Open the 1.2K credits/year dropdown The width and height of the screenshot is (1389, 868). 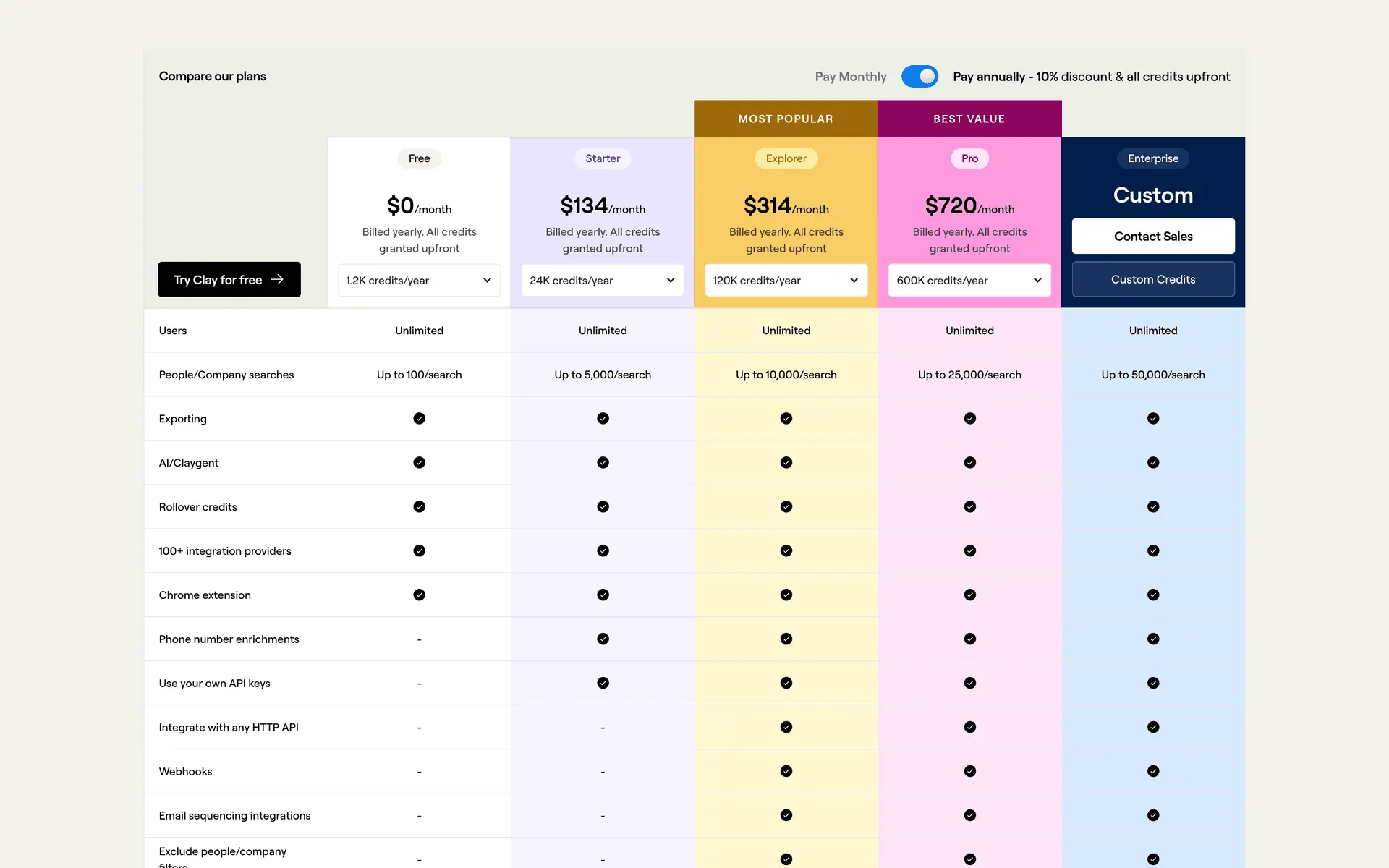pyautogui.click(x=419, y=280)
